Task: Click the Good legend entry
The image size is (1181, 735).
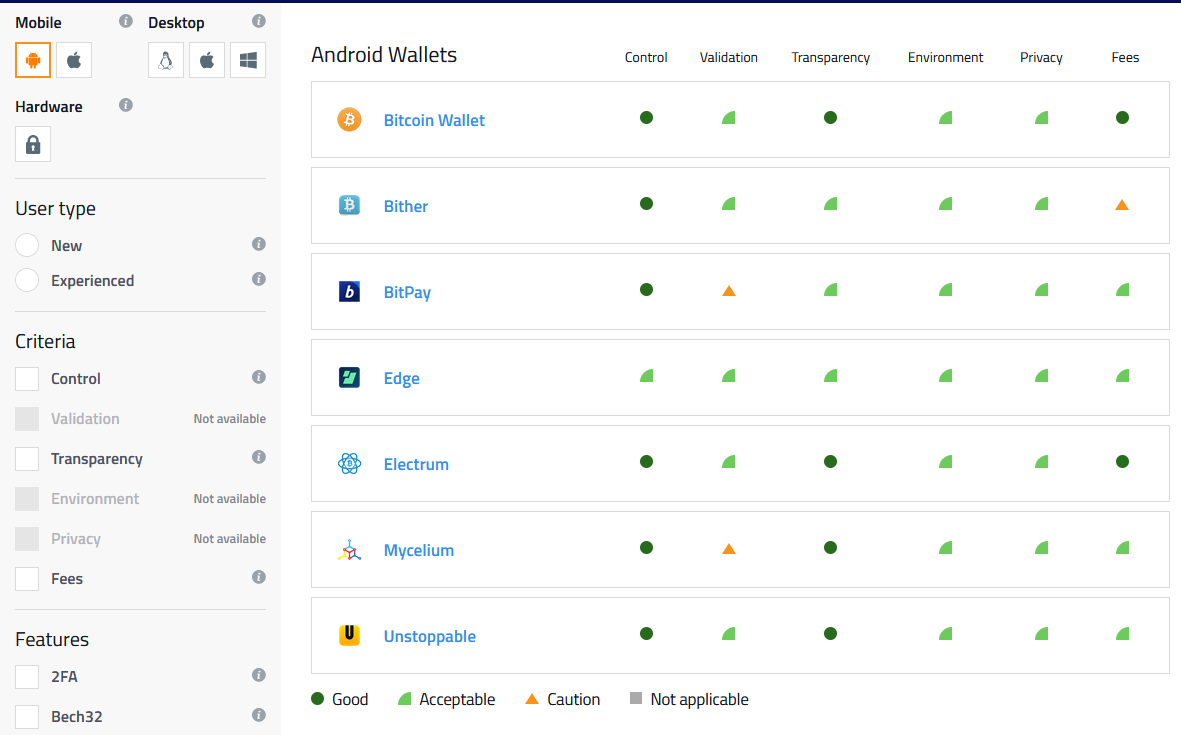Action: click(x=340, y=699)
